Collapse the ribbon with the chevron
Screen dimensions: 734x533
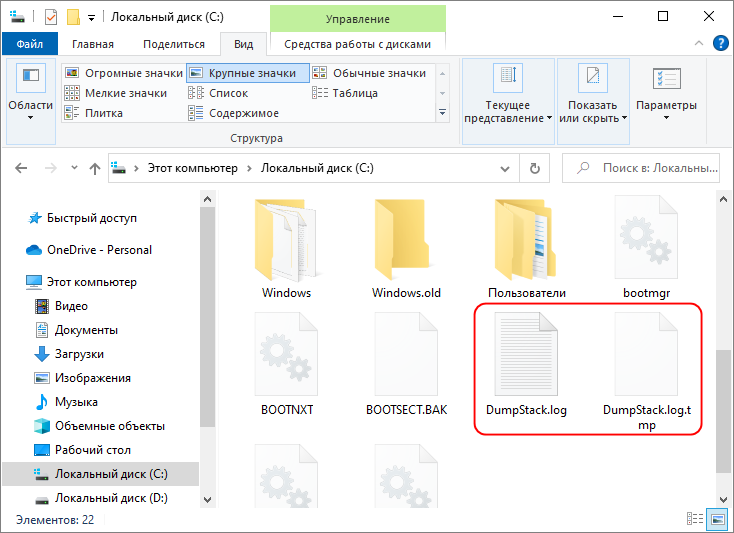[x=699, y=44]
